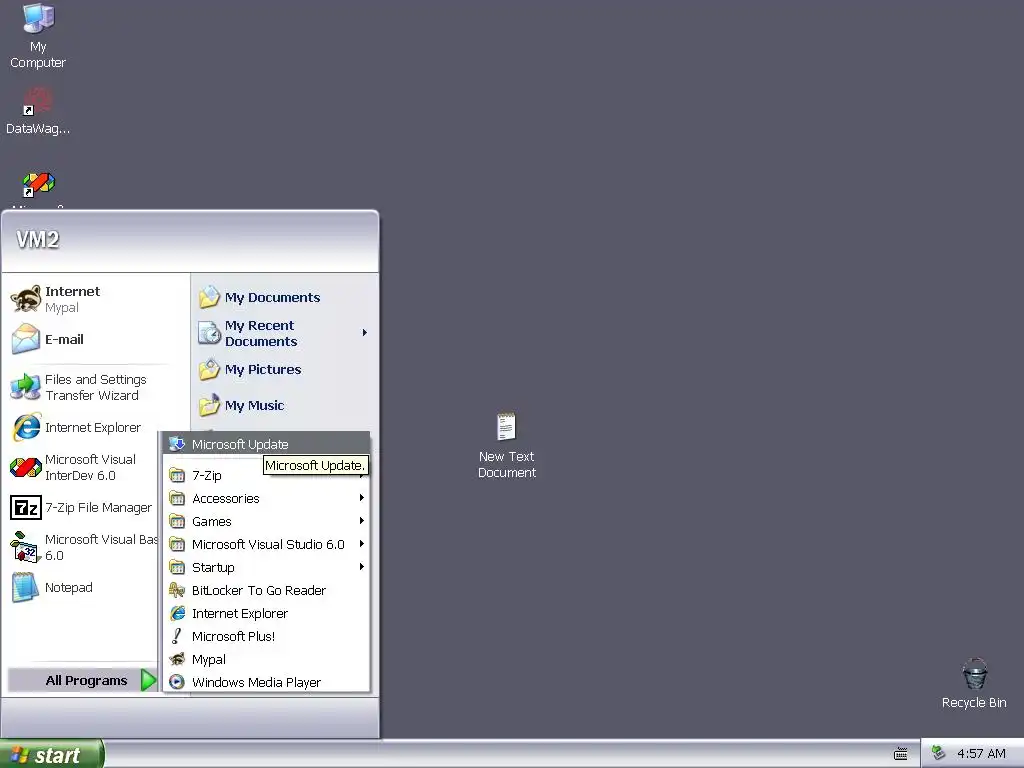The width and height of the screenshot is (1024, 768).
Task: Open the Recycle Bin
Action: (974, 683)
